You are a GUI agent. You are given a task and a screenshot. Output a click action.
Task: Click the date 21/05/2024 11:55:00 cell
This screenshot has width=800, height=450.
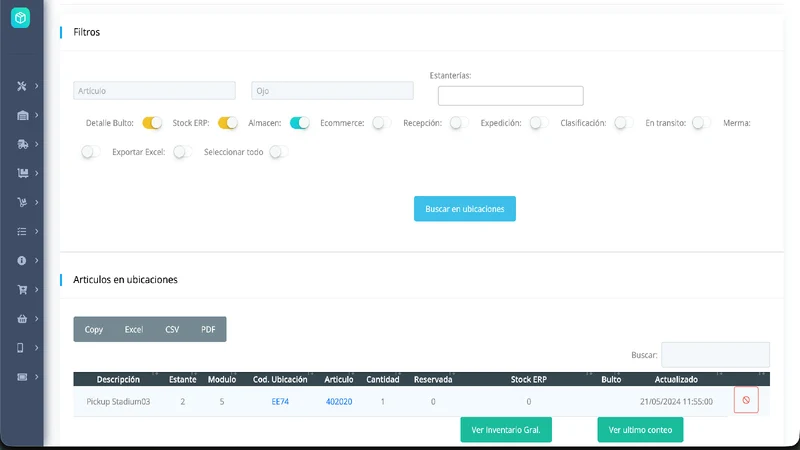tap(676, 402)
